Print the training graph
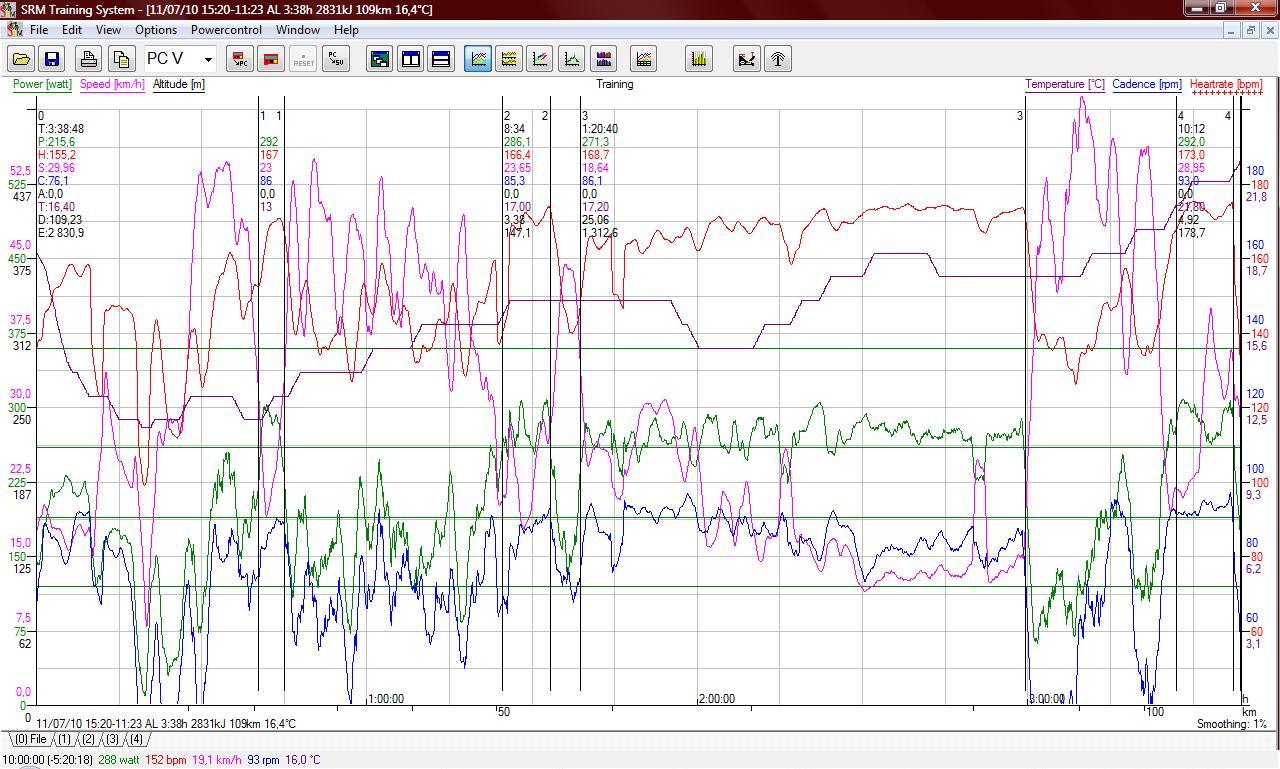The height and width of the screenshot is (769, 1280). coord(89,59)
